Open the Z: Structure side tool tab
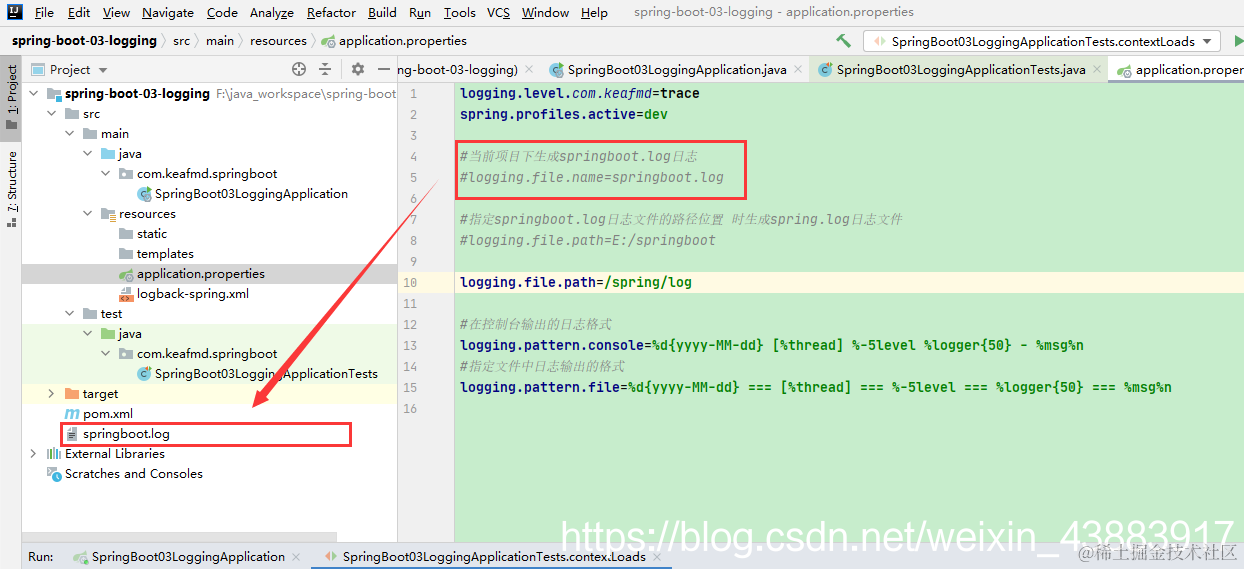 12,188
